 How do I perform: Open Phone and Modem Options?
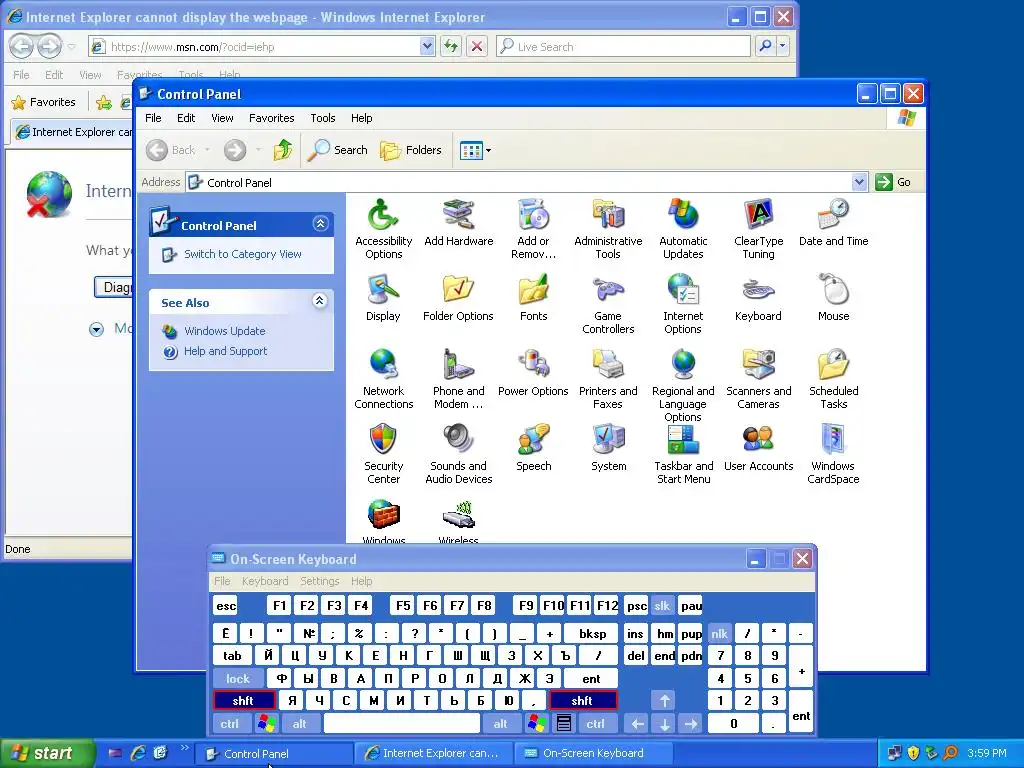pos(458,379)
